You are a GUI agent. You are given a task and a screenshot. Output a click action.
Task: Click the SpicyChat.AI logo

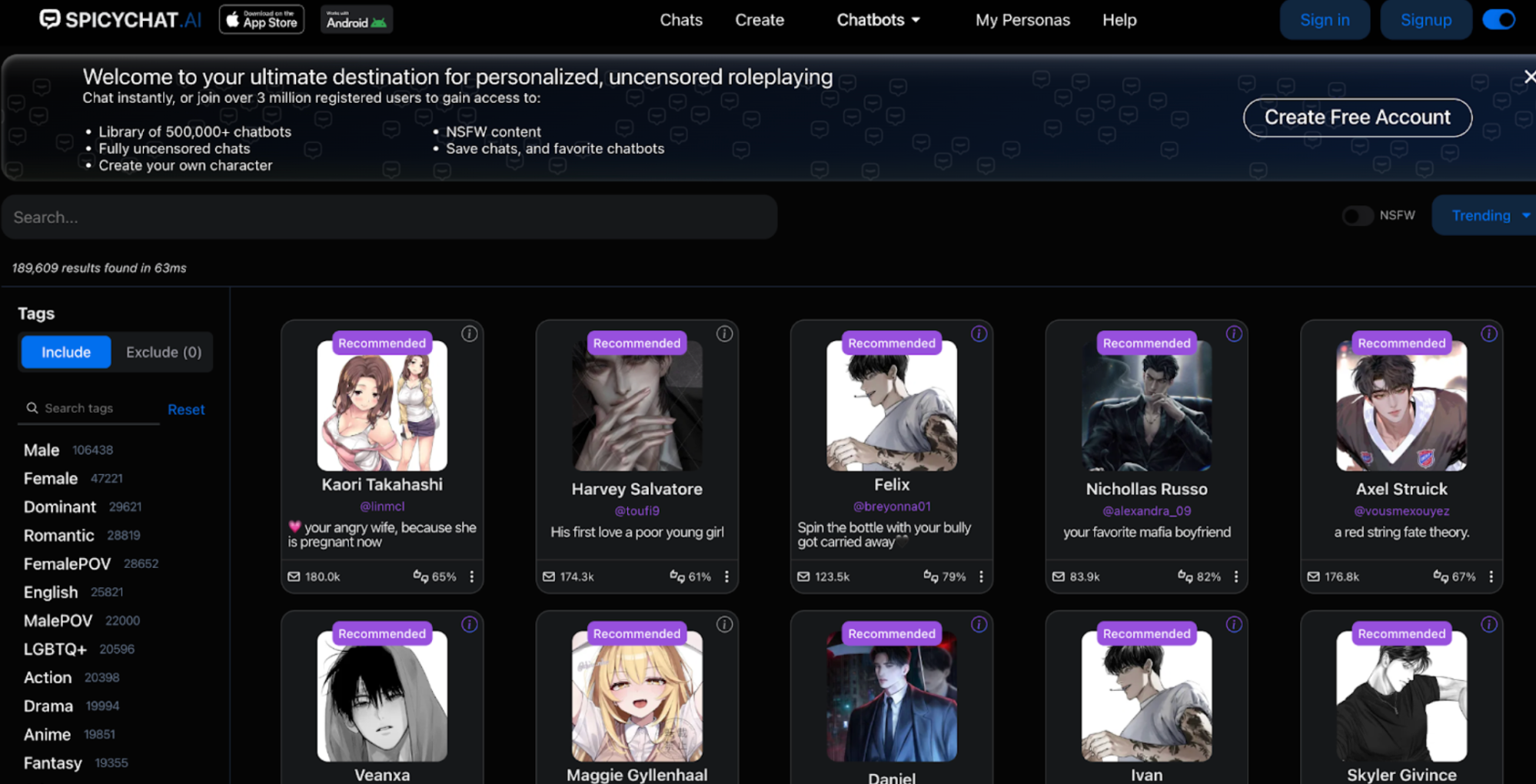coord(121,19)
